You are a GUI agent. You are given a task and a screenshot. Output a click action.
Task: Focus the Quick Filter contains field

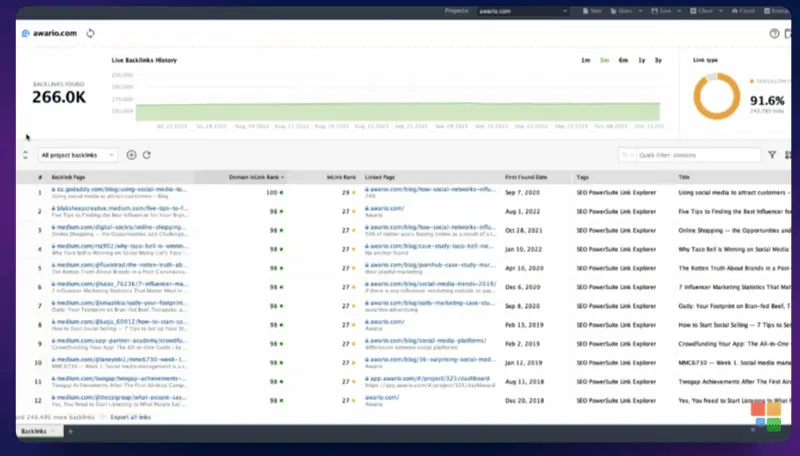point(698,155)
